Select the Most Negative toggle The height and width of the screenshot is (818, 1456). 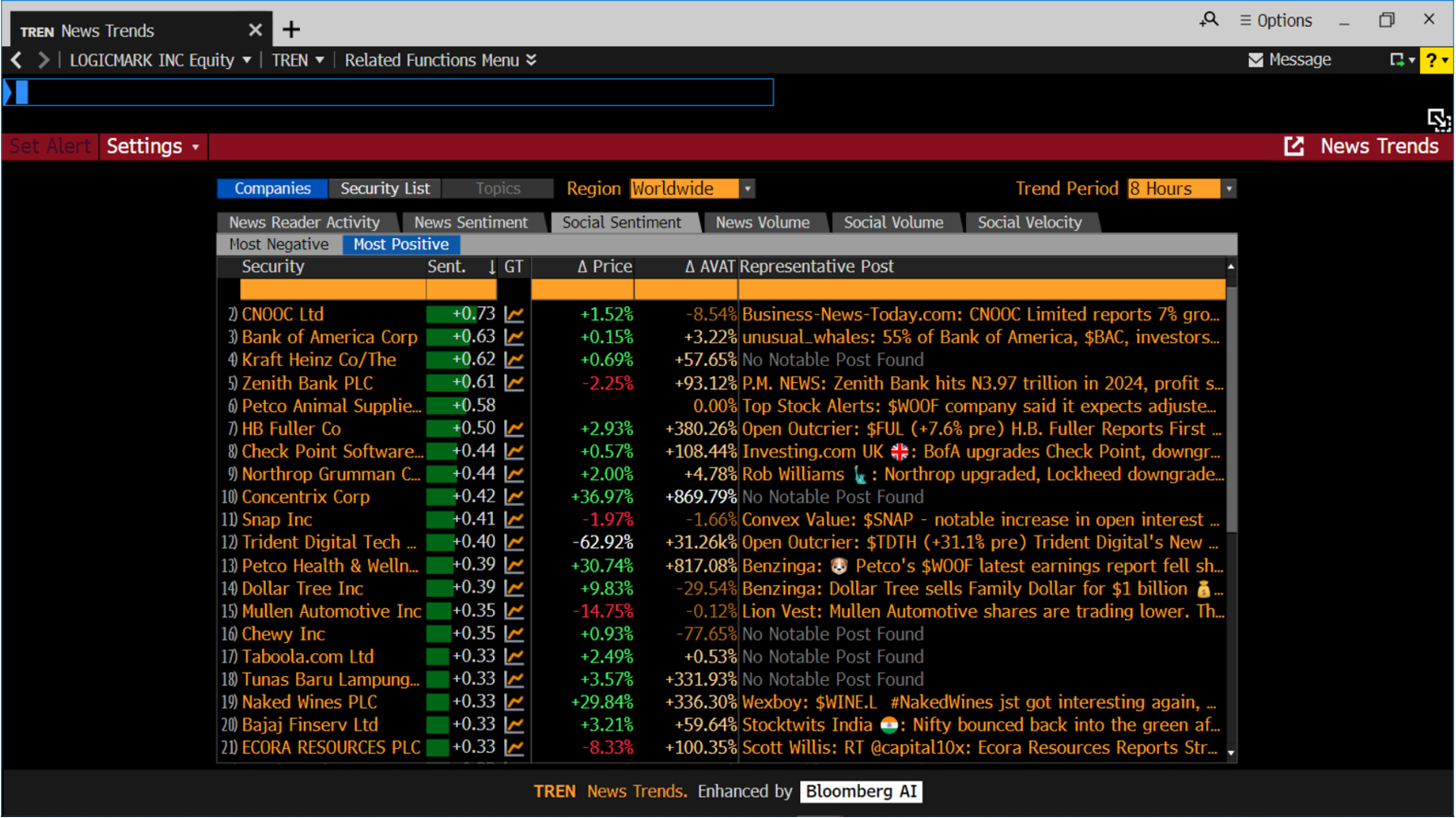(x=279, y=245)
